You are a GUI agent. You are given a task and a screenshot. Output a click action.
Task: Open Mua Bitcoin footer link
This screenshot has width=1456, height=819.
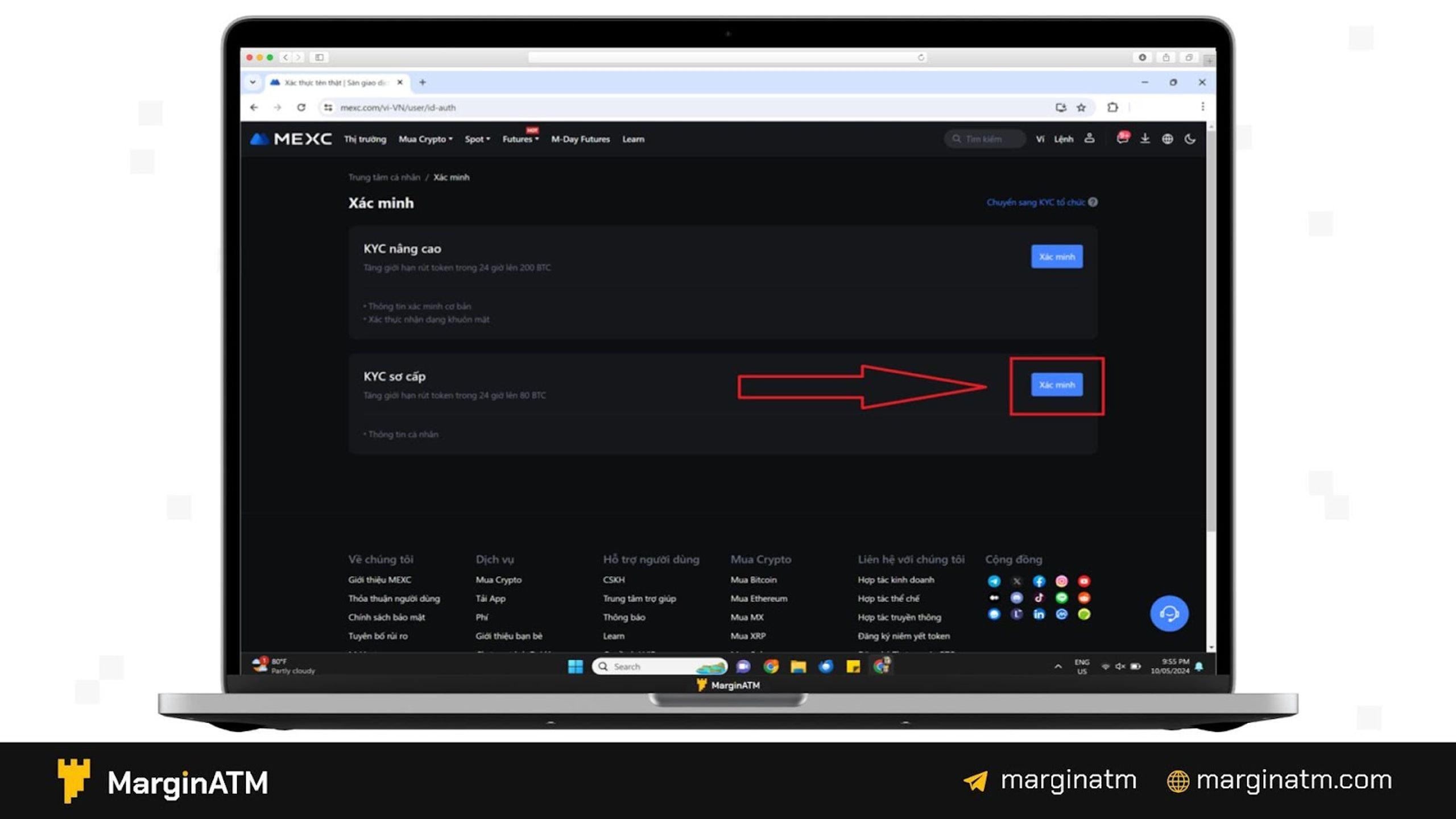coord(754,580)
